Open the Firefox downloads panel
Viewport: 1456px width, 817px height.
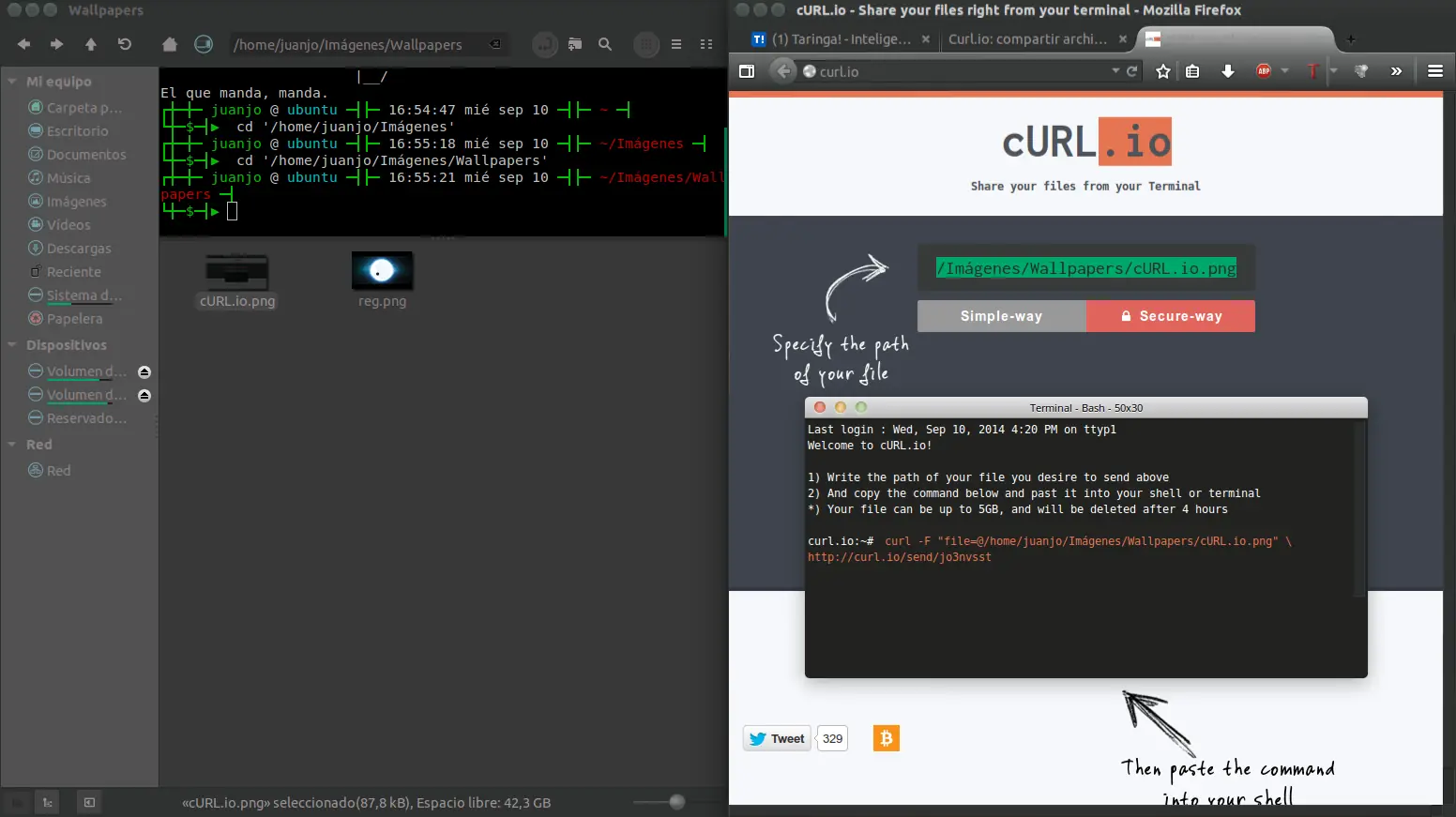coord(1228,71)
